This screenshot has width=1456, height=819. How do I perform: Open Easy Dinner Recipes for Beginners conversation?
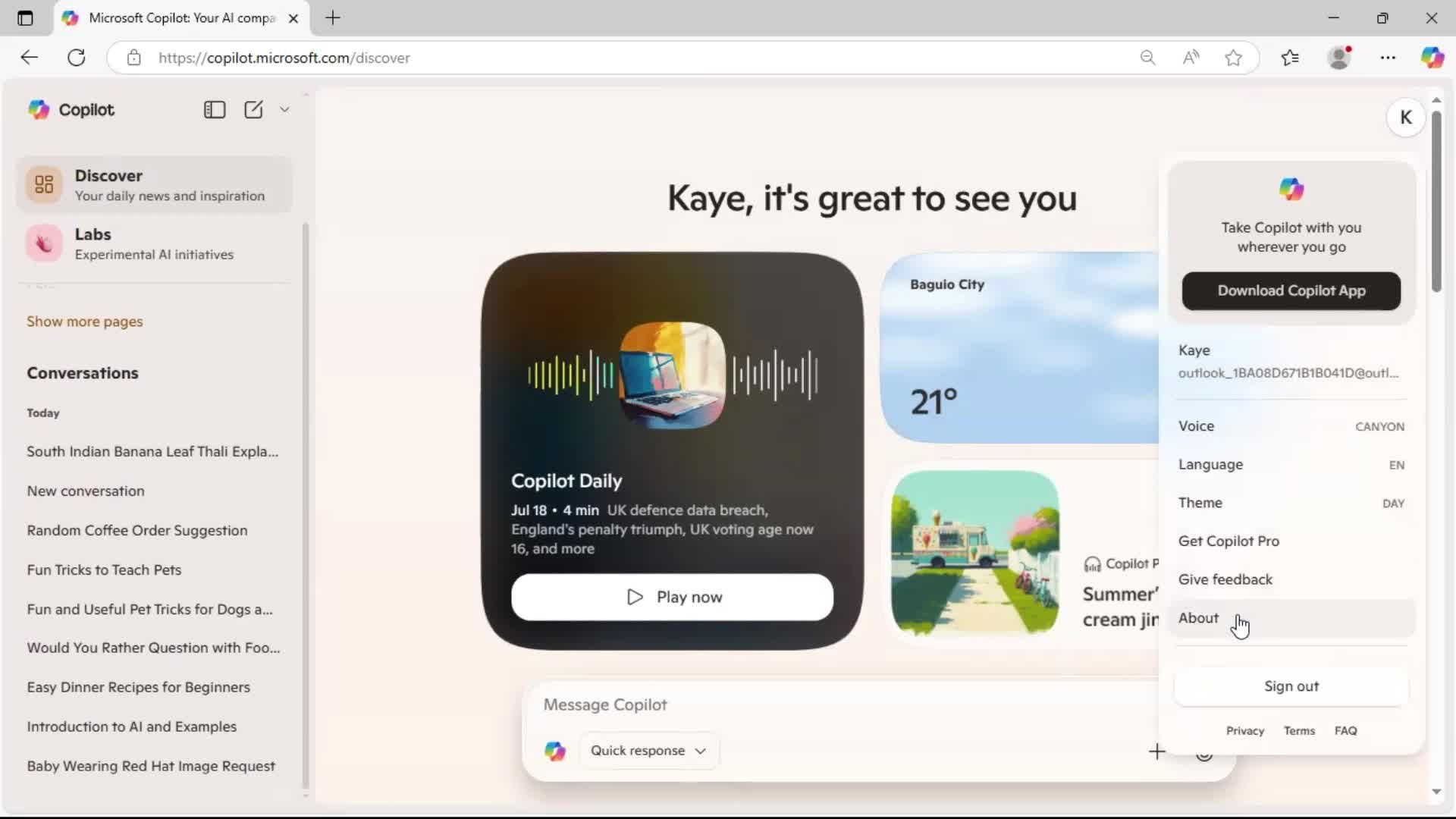[139, 687]
